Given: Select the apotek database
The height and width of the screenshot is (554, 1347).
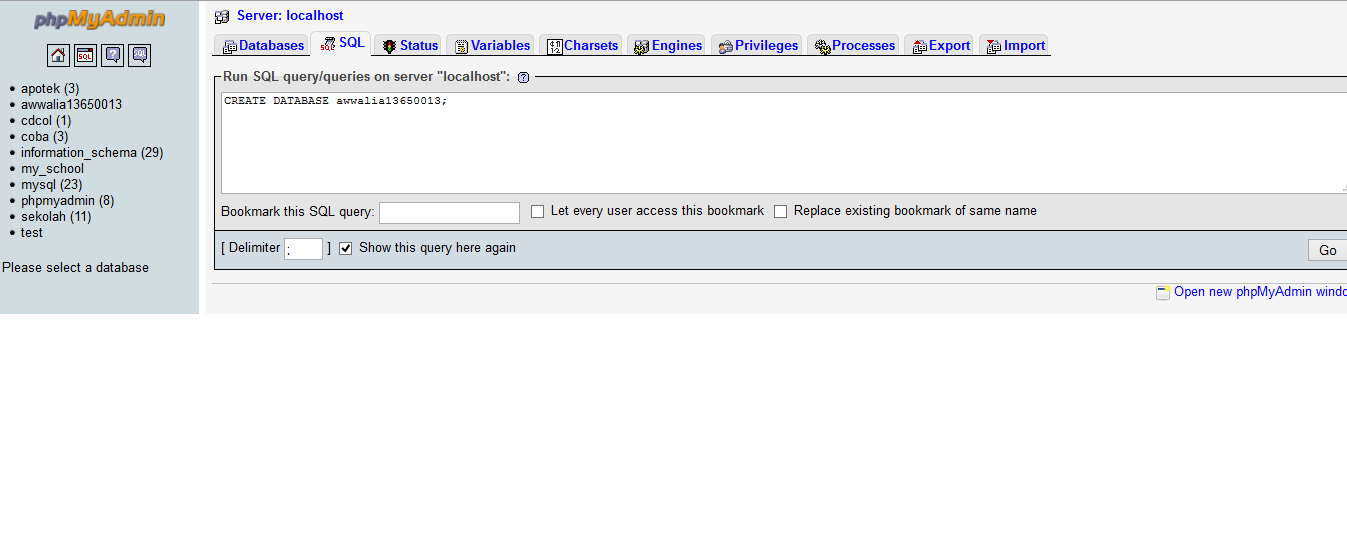Looking at the screenshot, I should 50,88.
